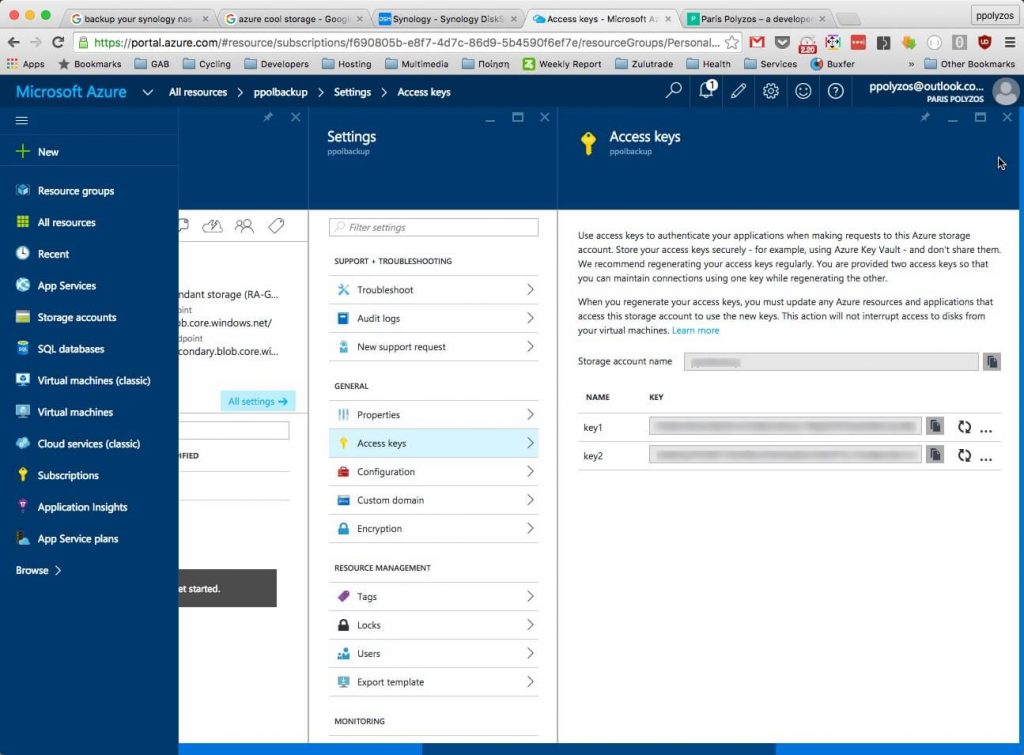Switch to the Synology DiskStation tab
The image size is (1024, 755).
coord(447,19)
